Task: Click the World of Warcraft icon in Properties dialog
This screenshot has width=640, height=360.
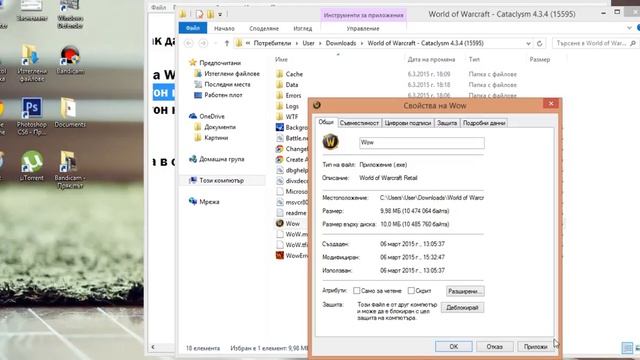Action: (x=330, y=142)
